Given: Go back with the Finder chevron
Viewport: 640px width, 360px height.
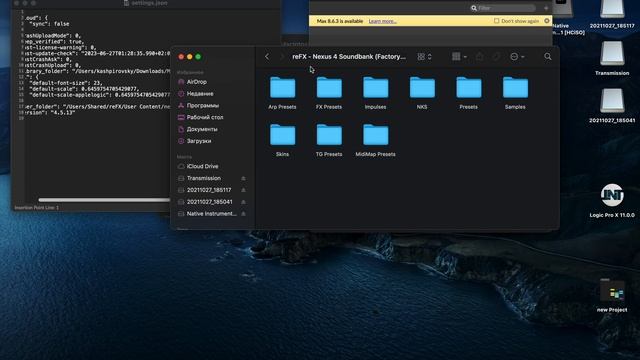Looking at the screenshot, I should (x=267, y=57).
